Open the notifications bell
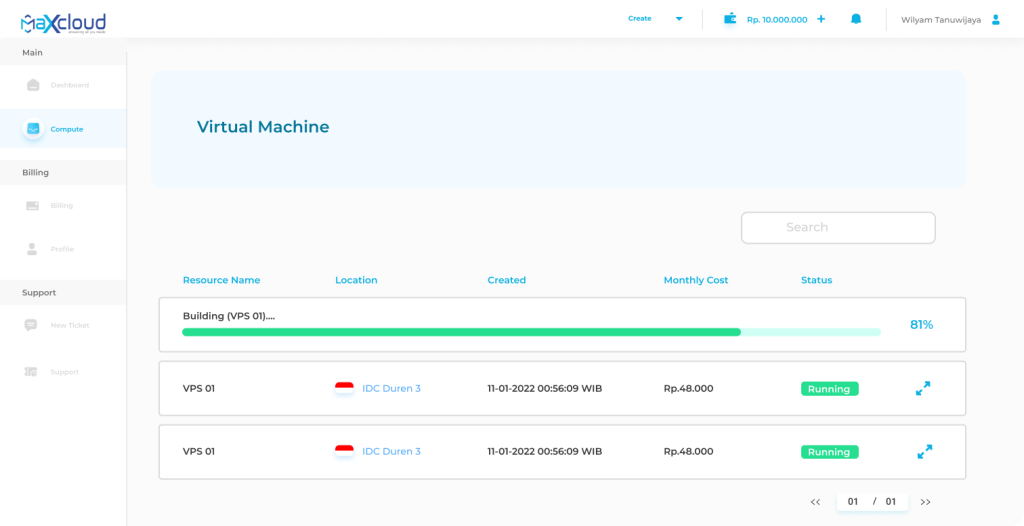 [856, 19]
